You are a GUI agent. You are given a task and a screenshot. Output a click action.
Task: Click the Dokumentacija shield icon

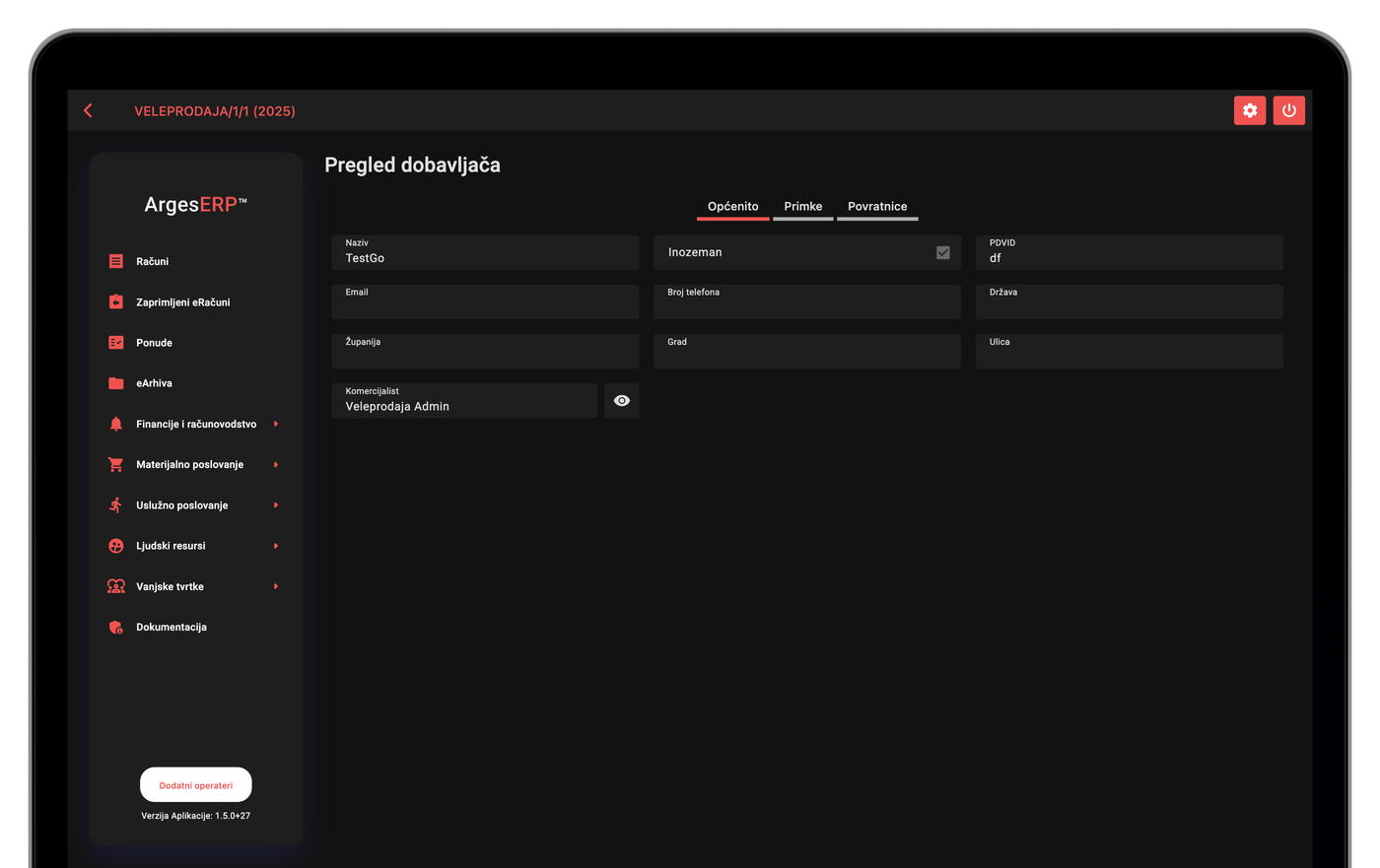[x=116, y=627]
